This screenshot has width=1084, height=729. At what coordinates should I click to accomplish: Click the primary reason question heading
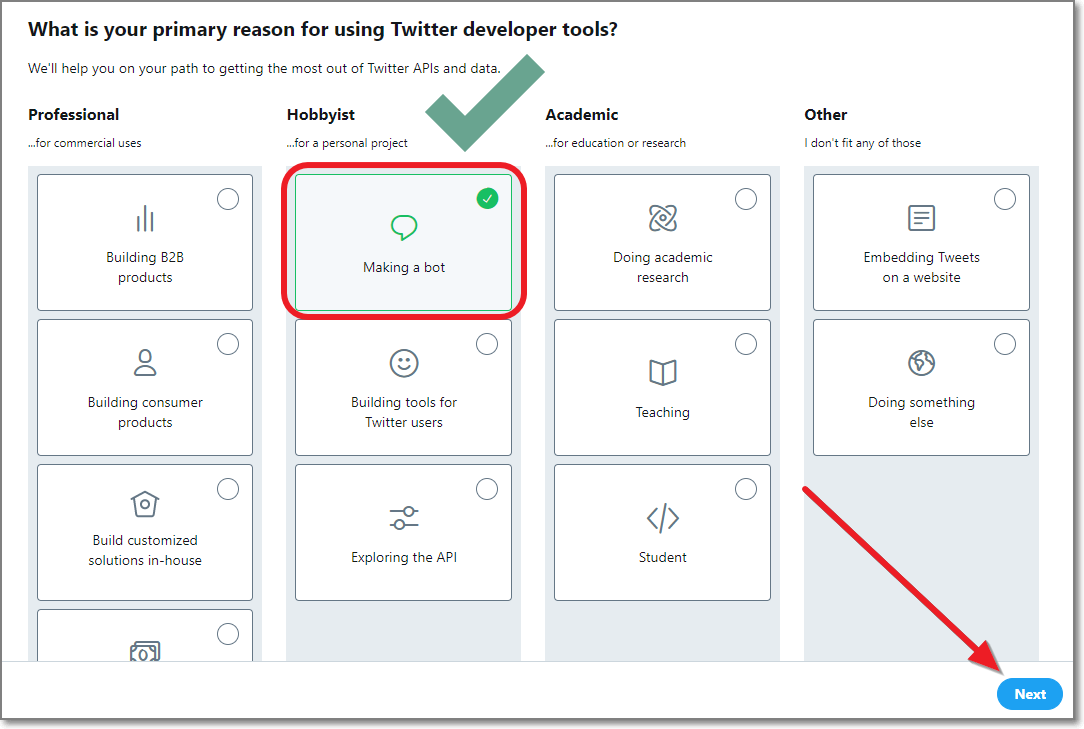[x=323, y=30]
